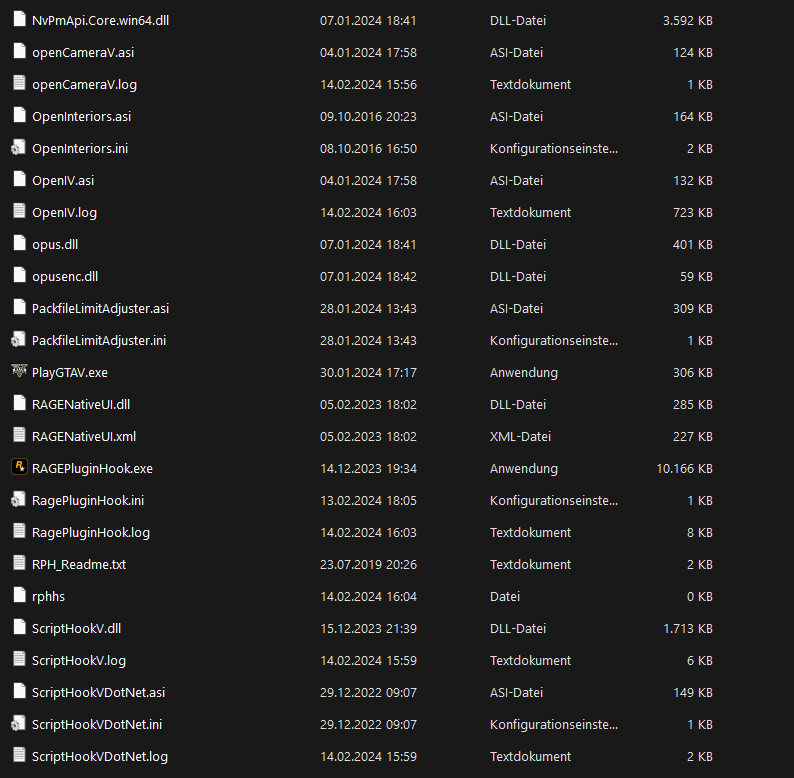Click the RAGEPluginHook.exe Rockstar icon
The width and height of the screenshot is (794, 778).
coord(19,467)
